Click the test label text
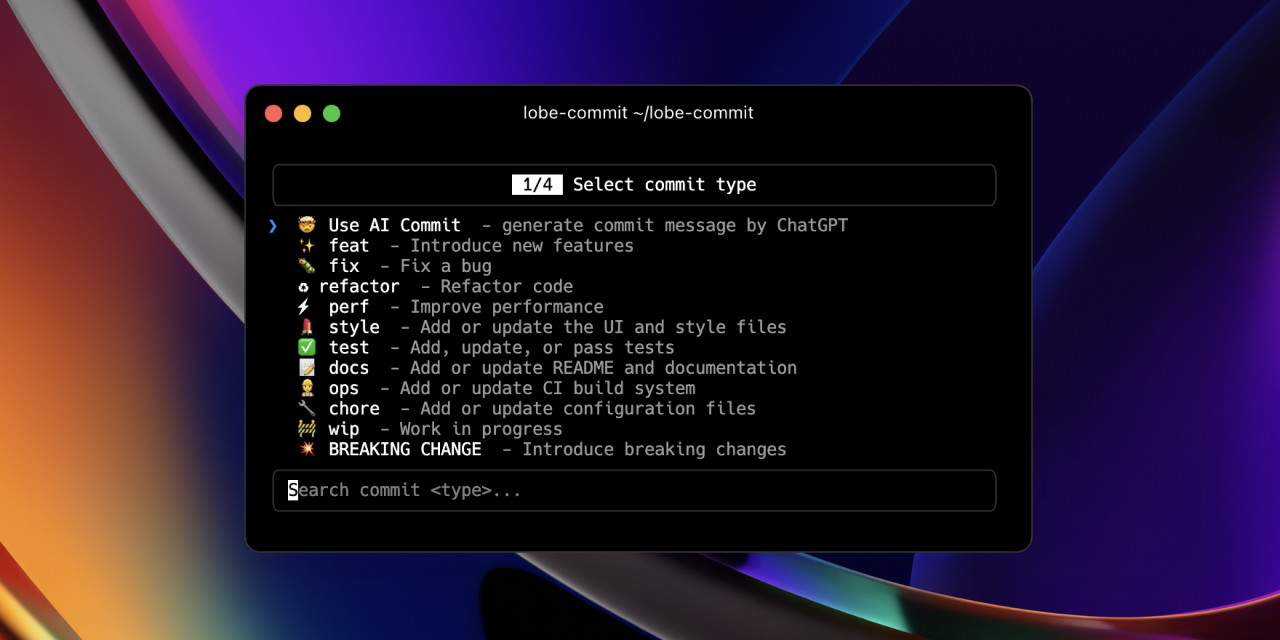Screen dimensions: 1280x640 [349, 348]
